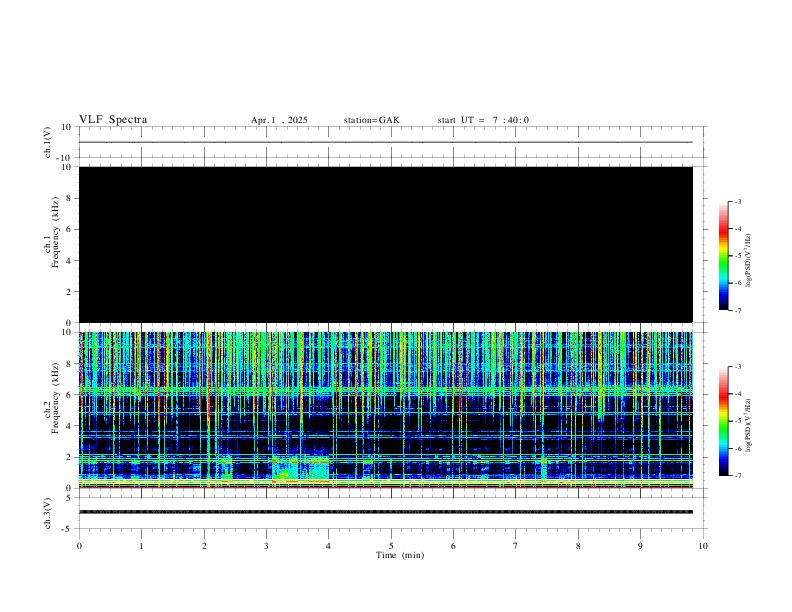
Task: Click the "-7" label on ch.2 colorbar
Action: pos(738,476)
